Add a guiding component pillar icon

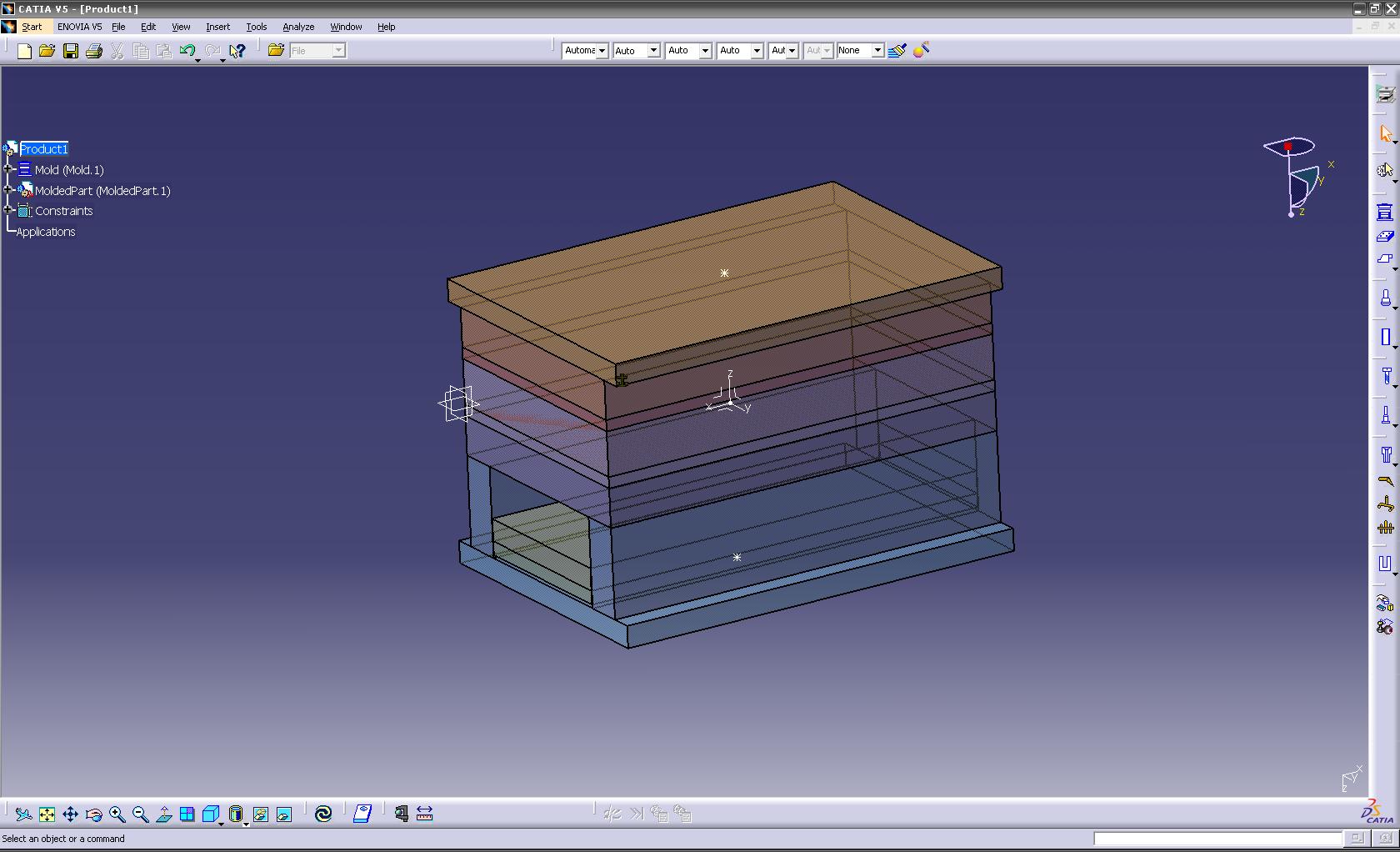[x=1384, y=298]
